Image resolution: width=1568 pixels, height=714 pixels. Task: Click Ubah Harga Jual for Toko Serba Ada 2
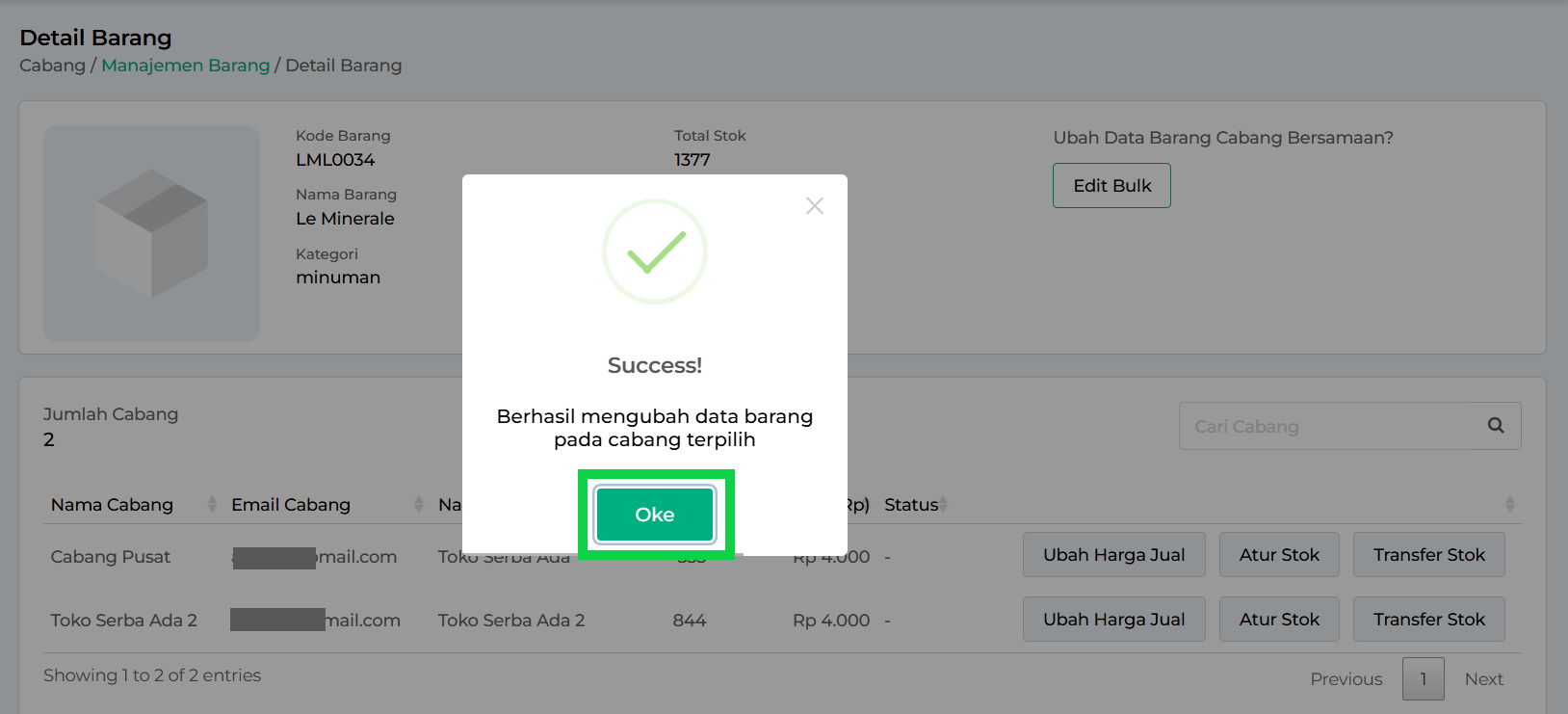pyautogui.click(x=1113, y=620)
